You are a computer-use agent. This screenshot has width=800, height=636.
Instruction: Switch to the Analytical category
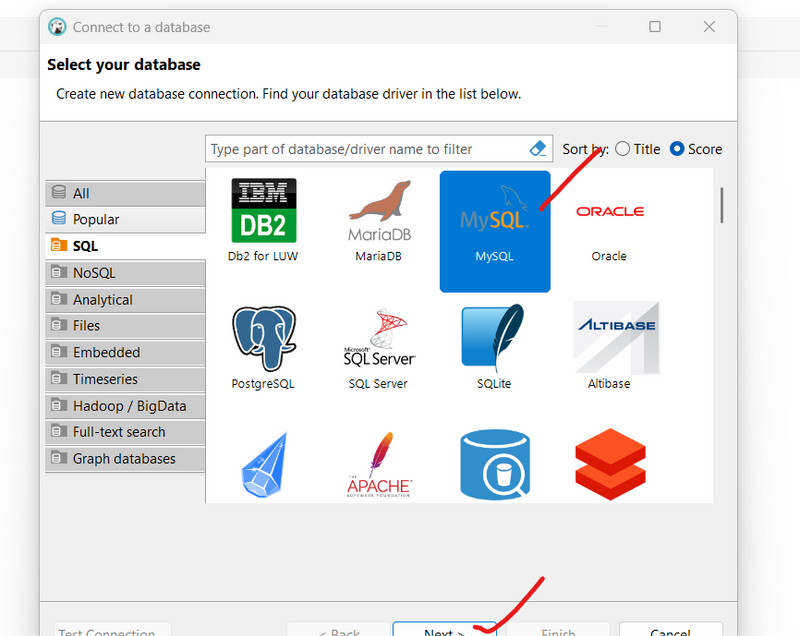pyautogui.click(x=125, y=299)
